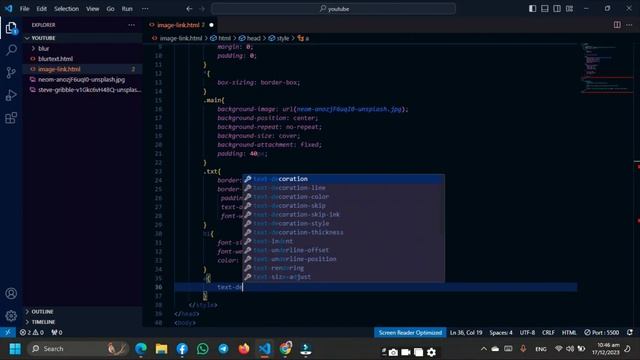Open the Run and Debug view
The image size is (640, 360).
pos(11,95)
